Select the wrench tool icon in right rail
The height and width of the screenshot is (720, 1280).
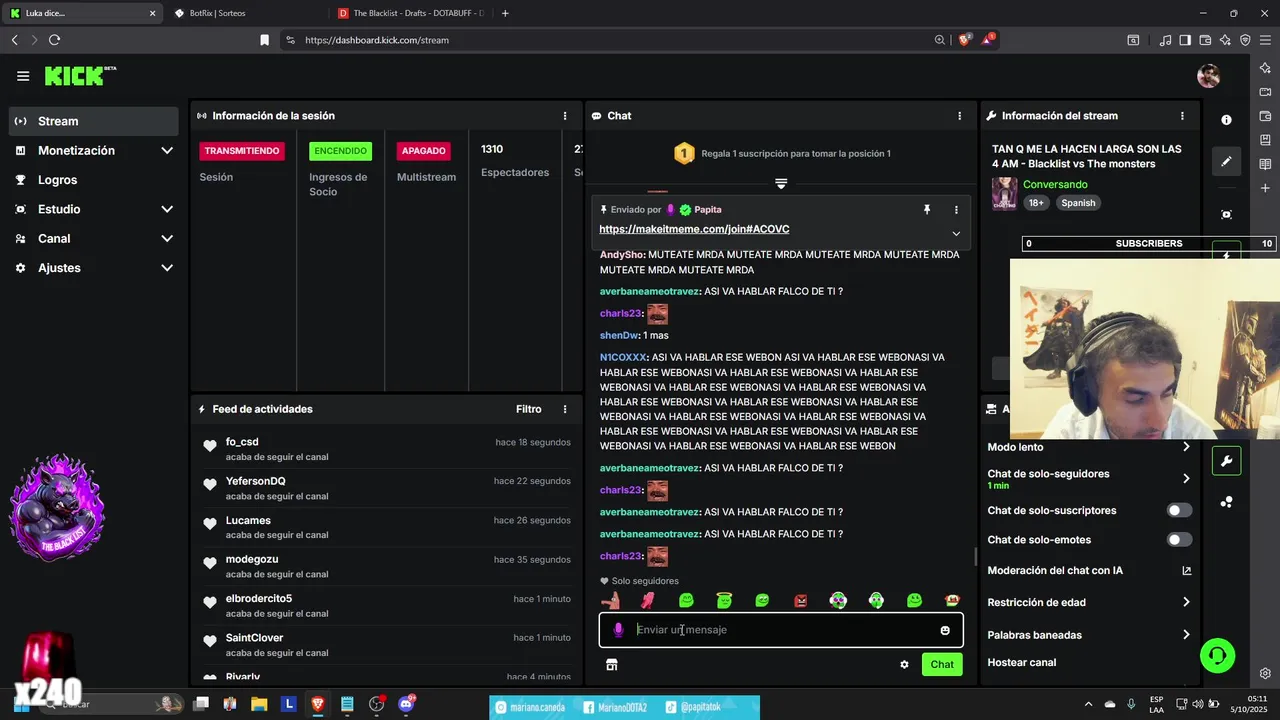pyautogui.click(x=1226, y=461)
